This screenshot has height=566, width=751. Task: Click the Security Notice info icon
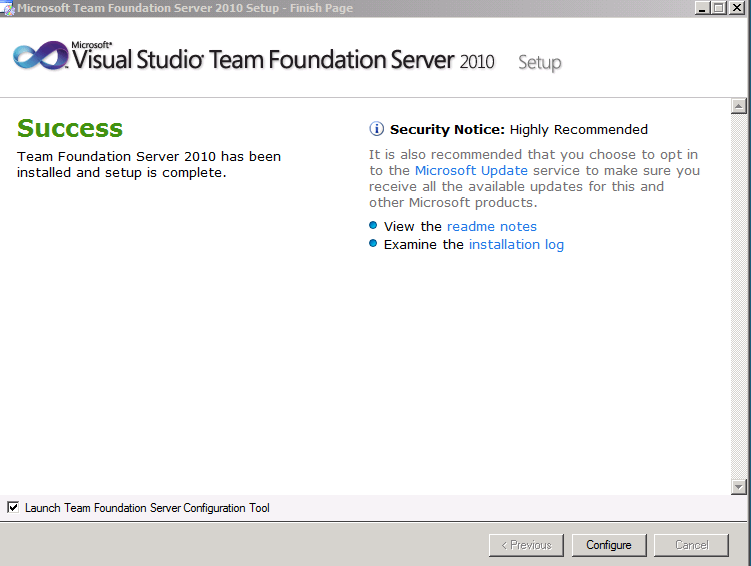click(x=377, y=129)
